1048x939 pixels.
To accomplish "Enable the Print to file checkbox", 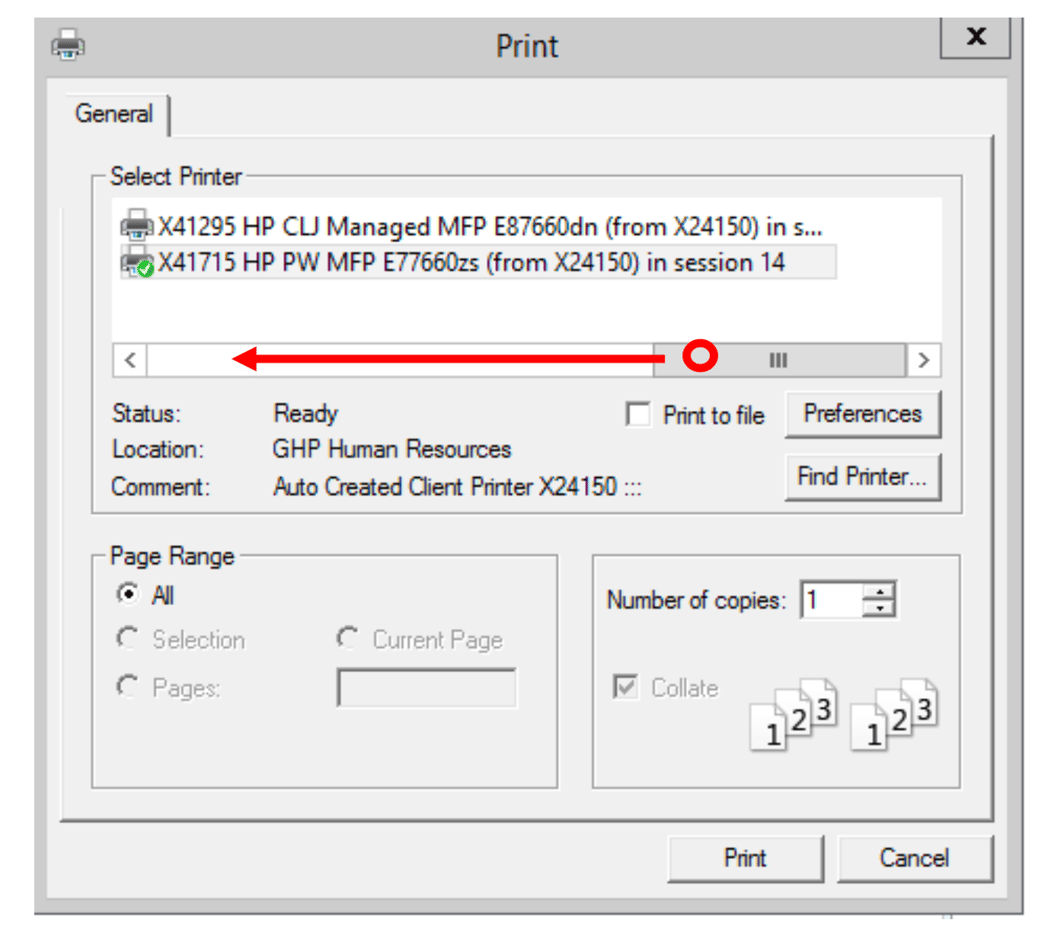I will tap(638, 415).
